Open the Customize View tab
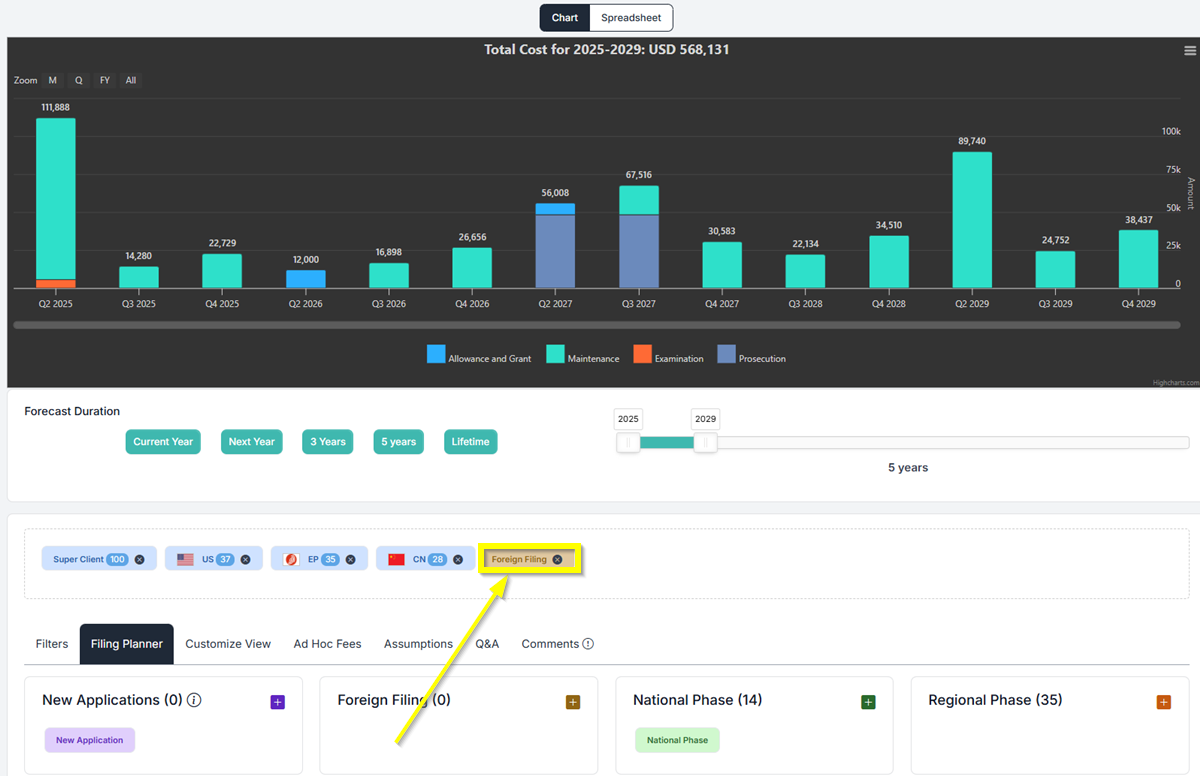The height and width of the screenshot is (776, 1200). [228, 644]
